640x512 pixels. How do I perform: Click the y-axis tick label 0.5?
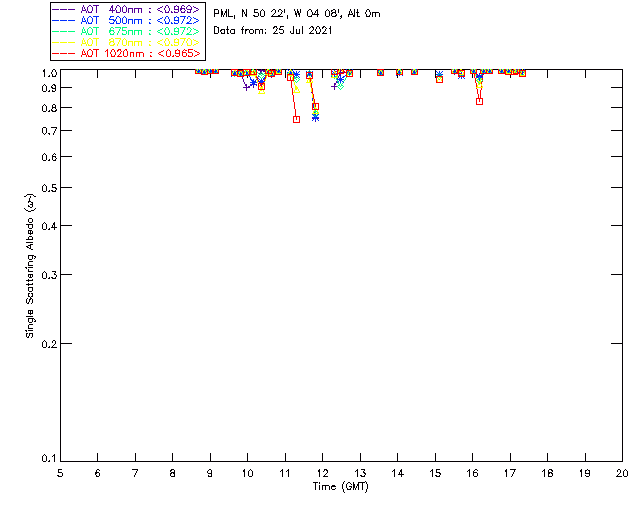tap(49, 188)
